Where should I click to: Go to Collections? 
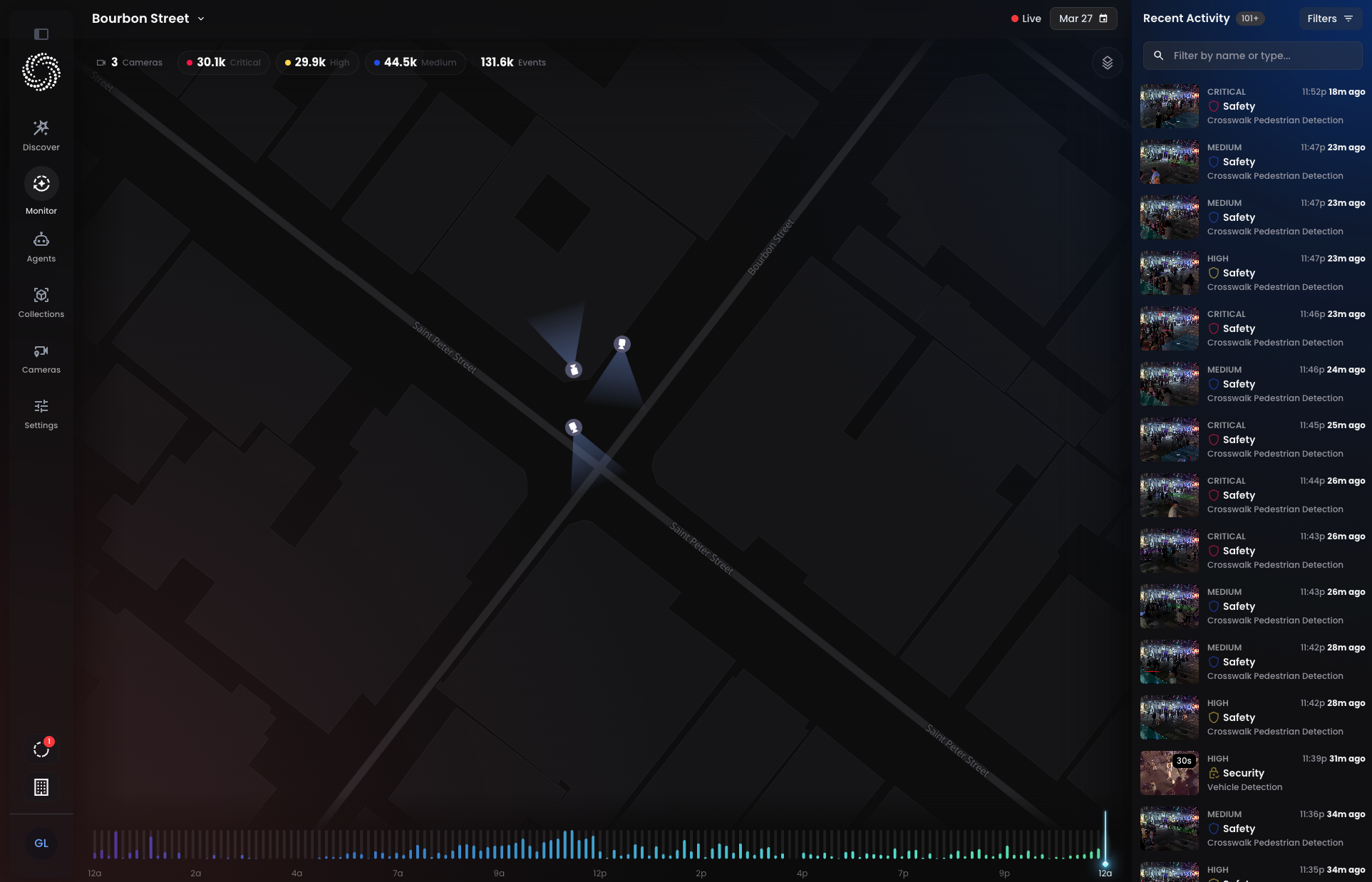(x=41, y=303)
